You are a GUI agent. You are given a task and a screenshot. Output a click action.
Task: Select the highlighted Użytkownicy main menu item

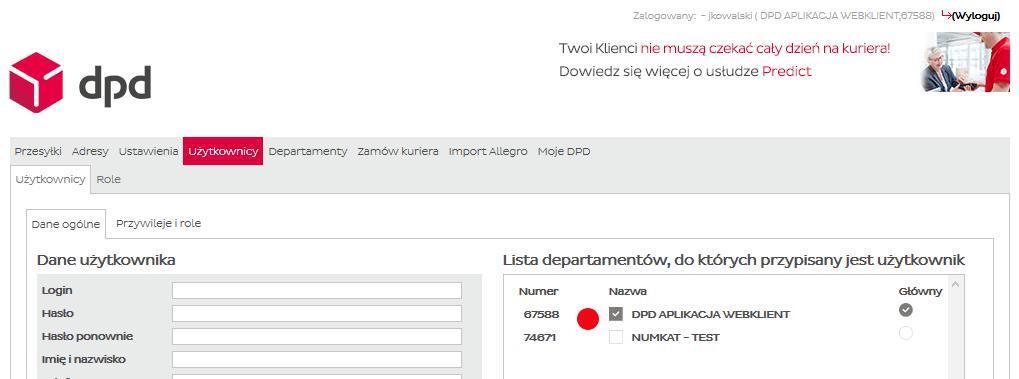click(223, 151)
